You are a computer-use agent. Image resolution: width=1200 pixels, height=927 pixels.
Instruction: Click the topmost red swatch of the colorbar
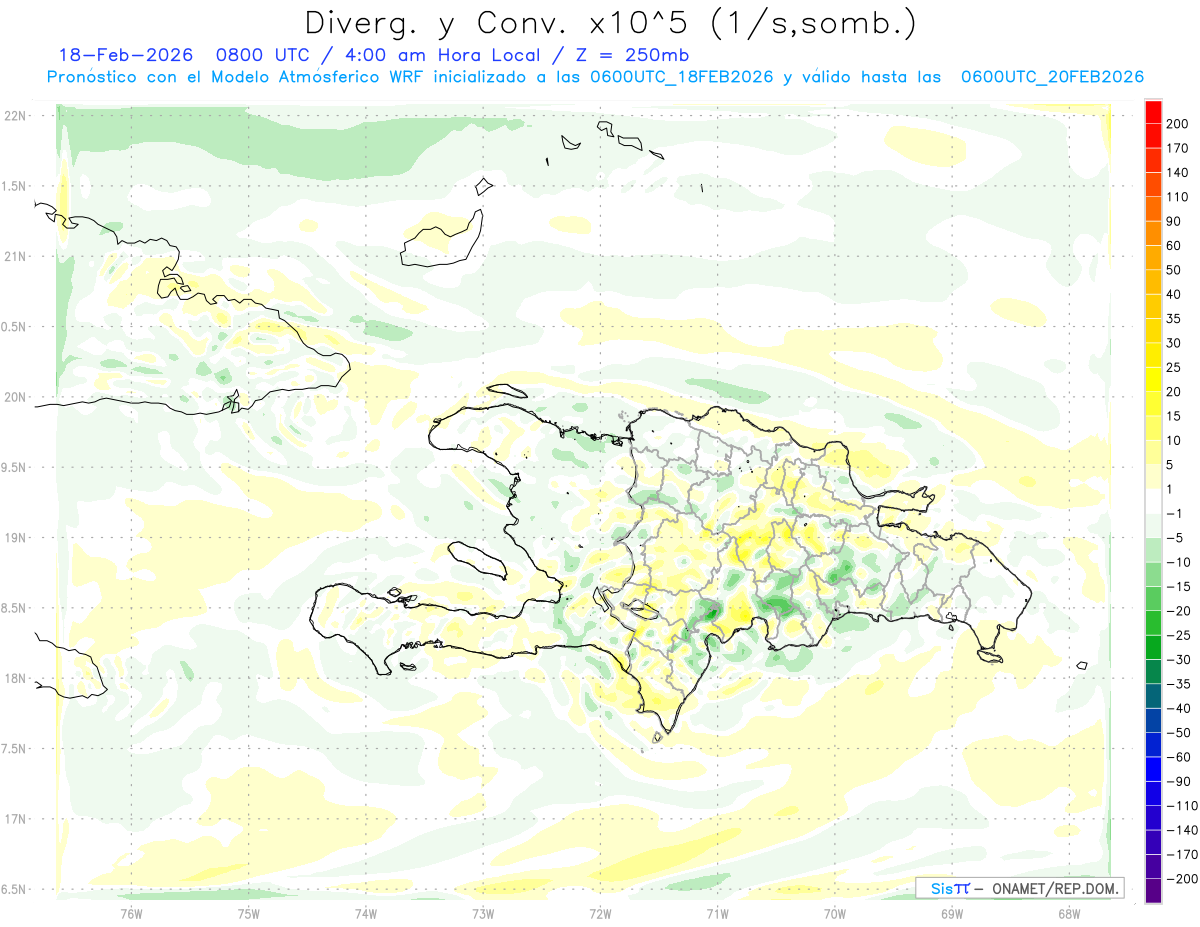1153,113
